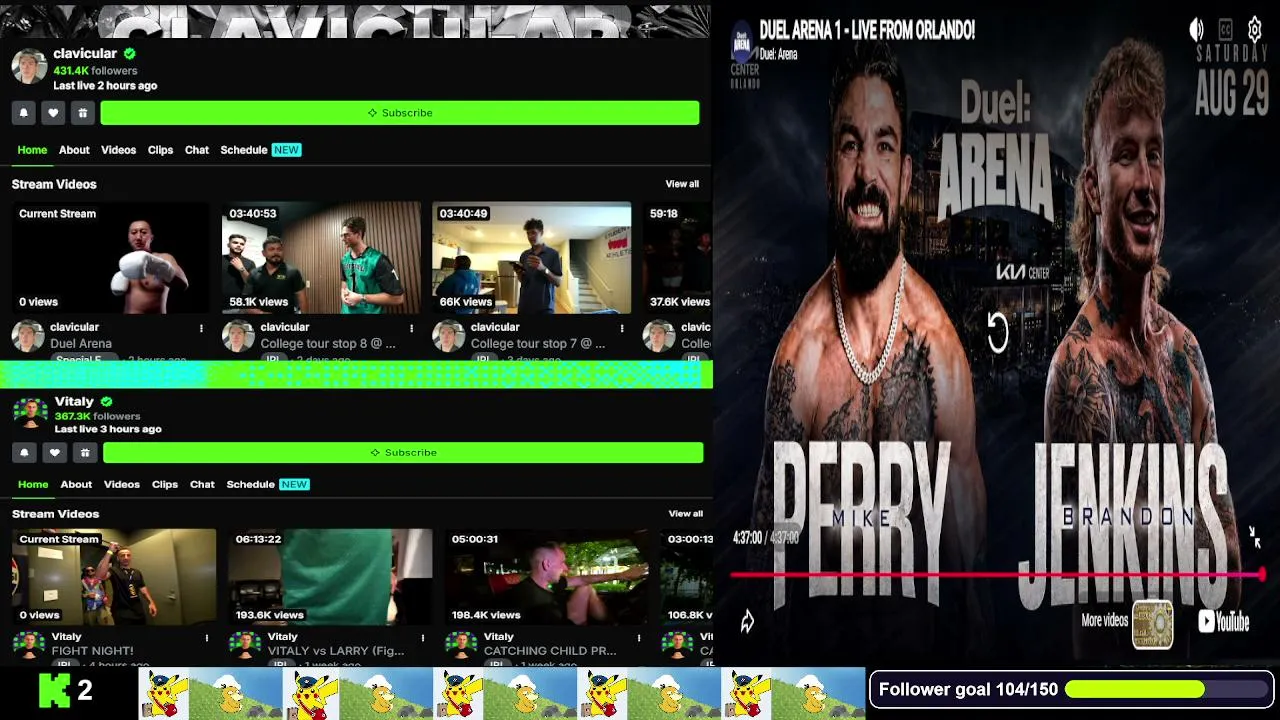
Task: Click Vitaly's '367.3K followers' text
Action: (x=97, y=416)
